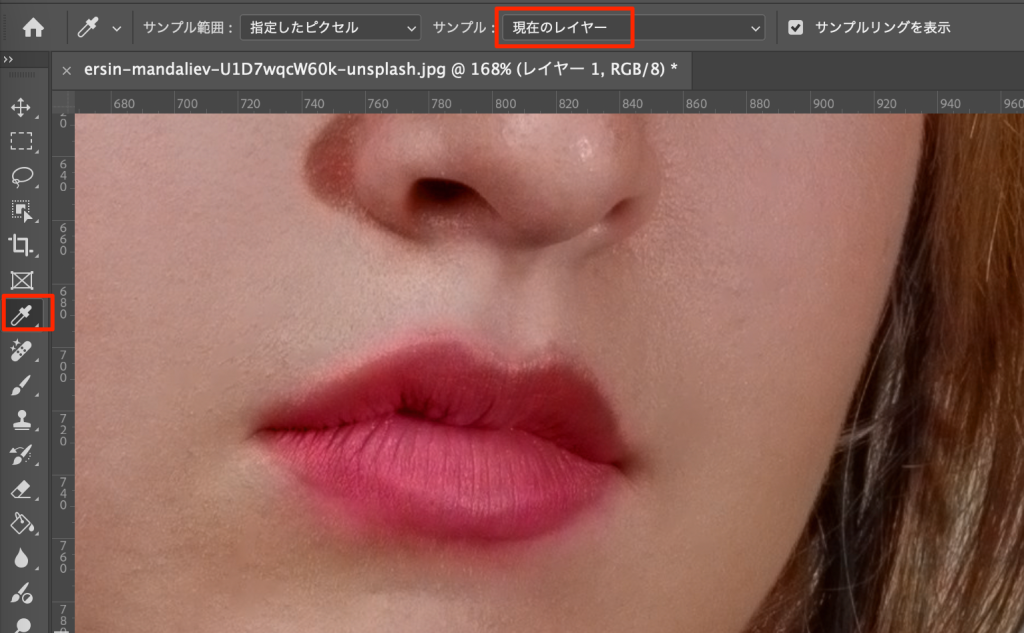The width and height of the screenshot is (1024, 633).
Task: Choose the Lasso tool
Action: tap(21, 176)
